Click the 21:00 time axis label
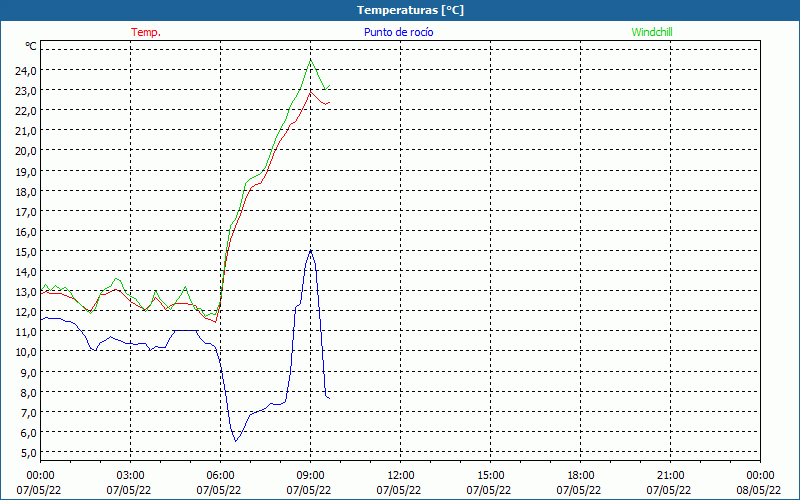 (670, 476)
